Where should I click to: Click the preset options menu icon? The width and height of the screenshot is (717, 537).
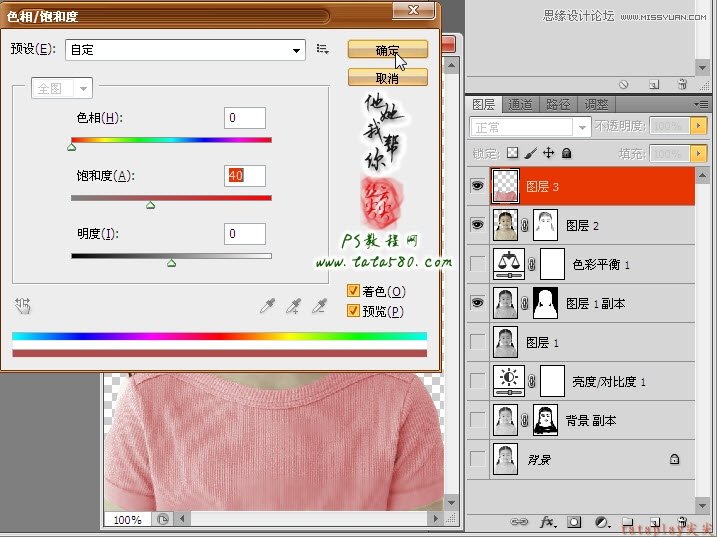pyautogui.click(x=322, y=49)
